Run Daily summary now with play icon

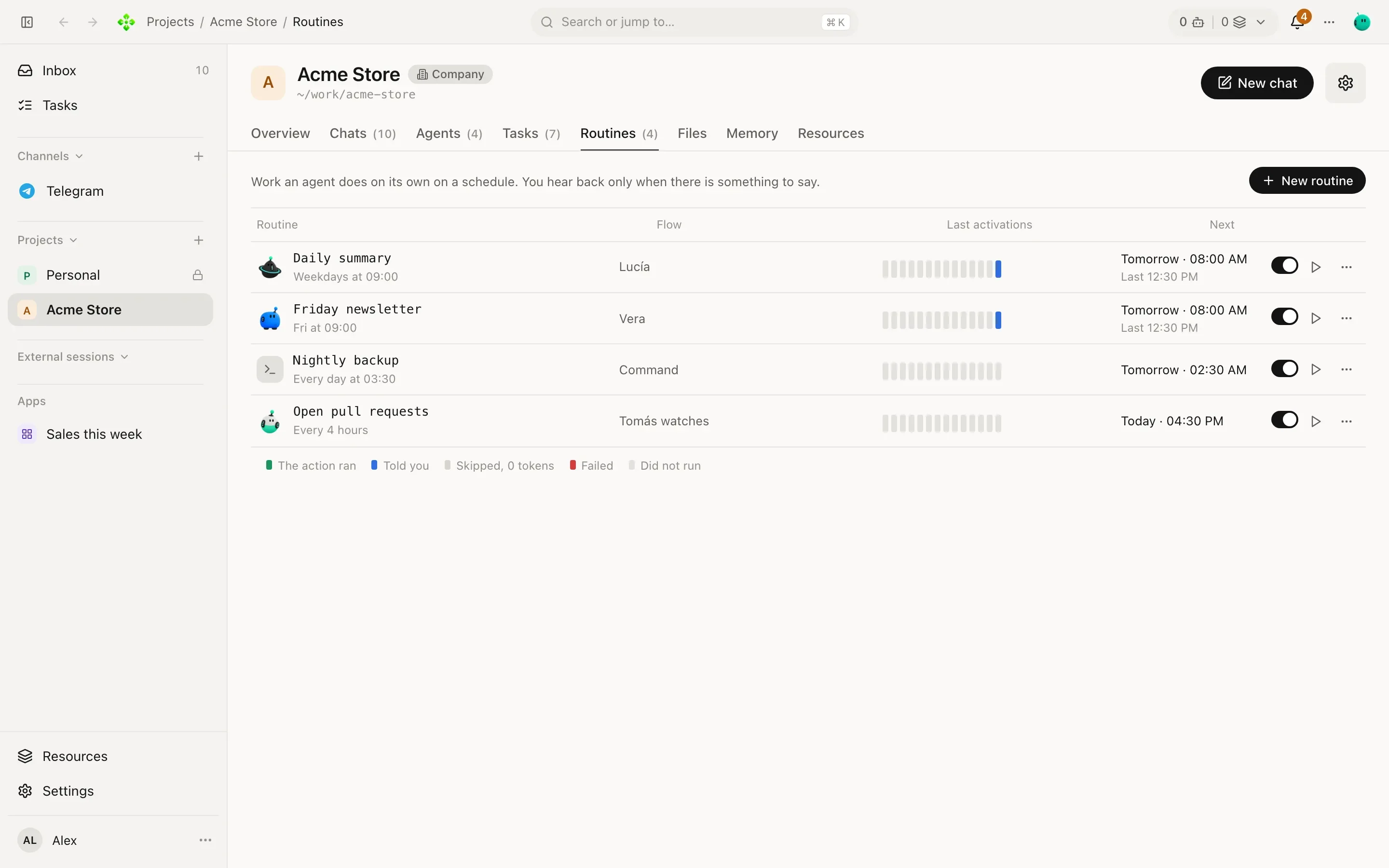tap(1316, 267)
